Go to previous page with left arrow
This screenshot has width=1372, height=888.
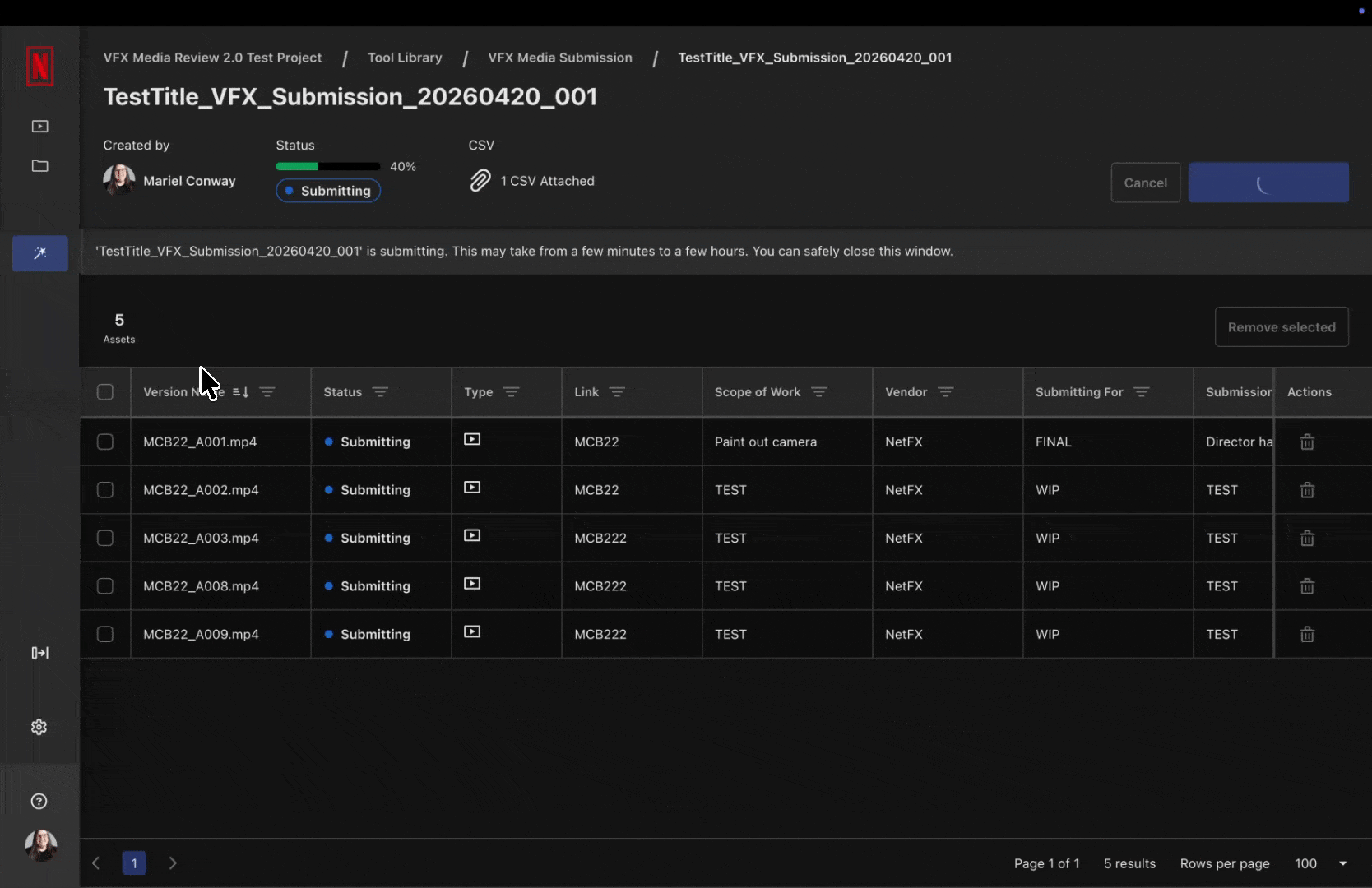pos(96,863)
